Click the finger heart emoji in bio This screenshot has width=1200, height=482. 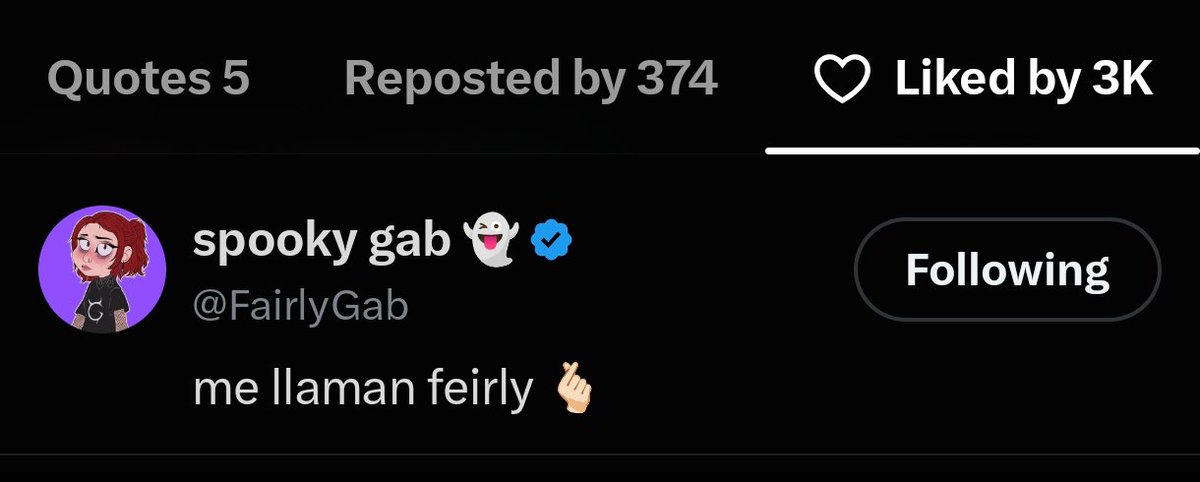pos(575,390)
